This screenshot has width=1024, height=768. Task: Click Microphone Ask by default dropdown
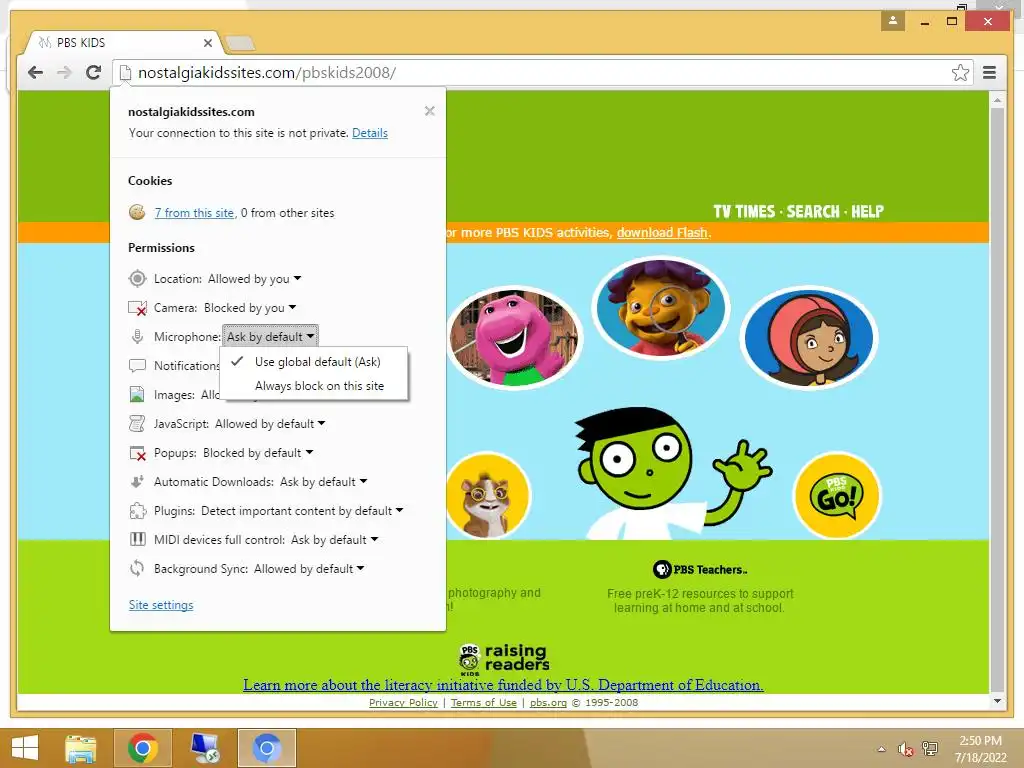270,336
